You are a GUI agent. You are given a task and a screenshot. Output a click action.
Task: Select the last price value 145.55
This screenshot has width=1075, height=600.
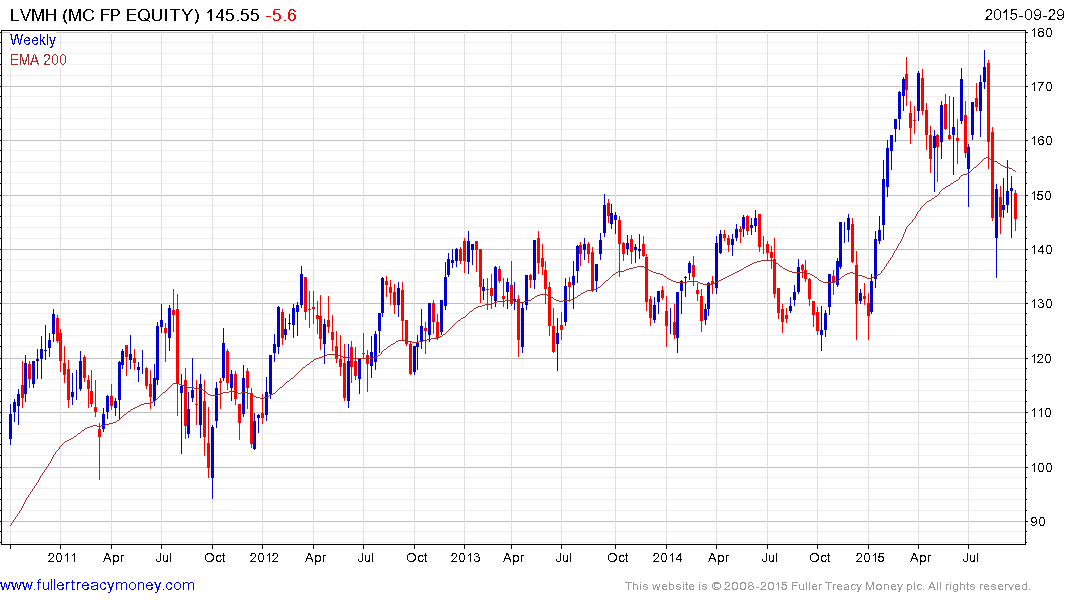click(232, 15)
